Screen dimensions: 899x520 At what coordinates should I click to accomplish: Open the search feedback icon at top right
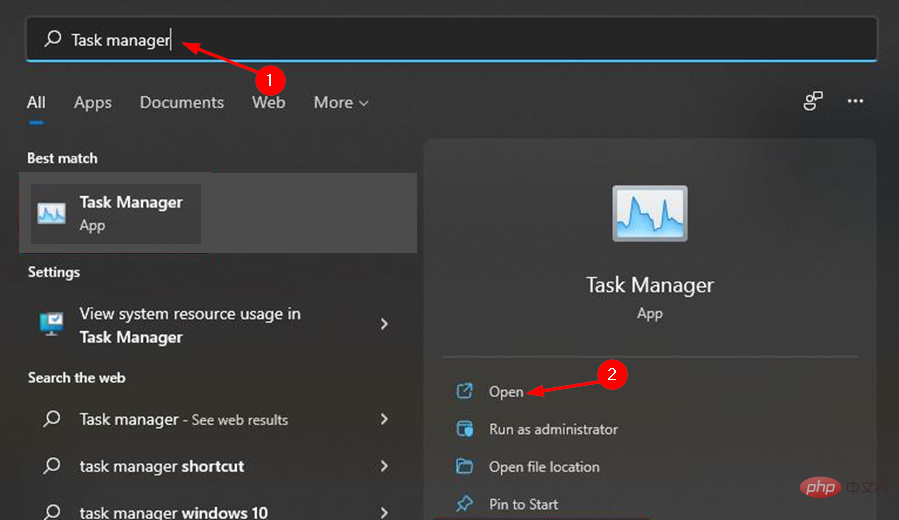813,101
